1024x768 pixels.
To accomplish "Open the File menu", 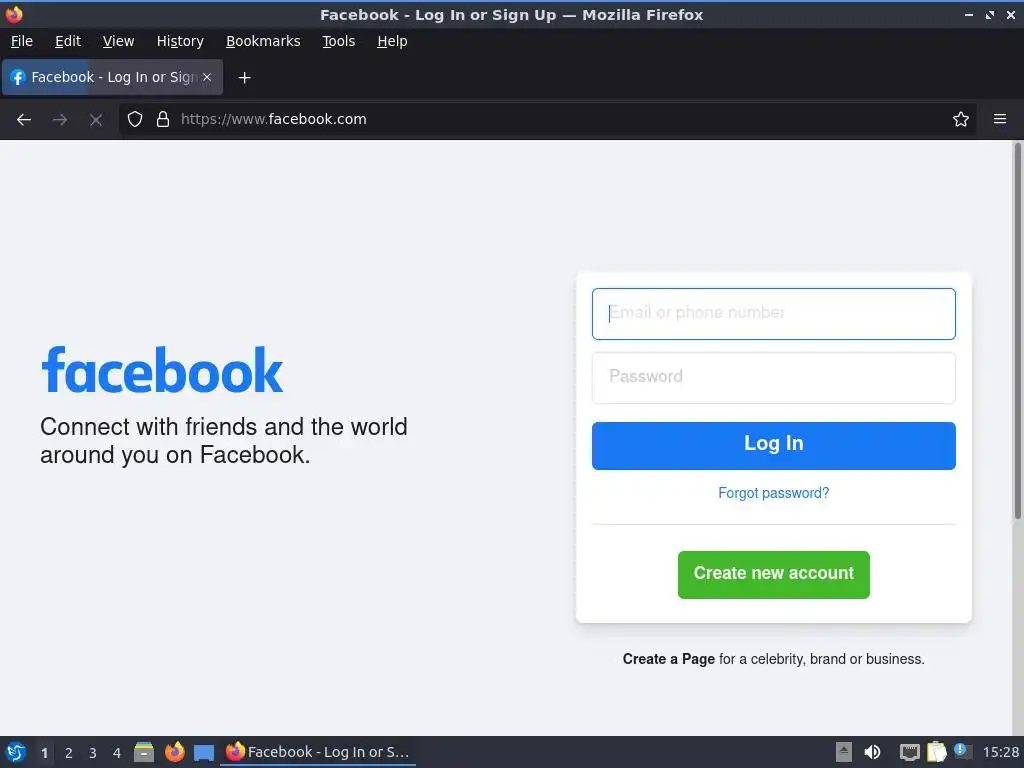I will point(22,41).
